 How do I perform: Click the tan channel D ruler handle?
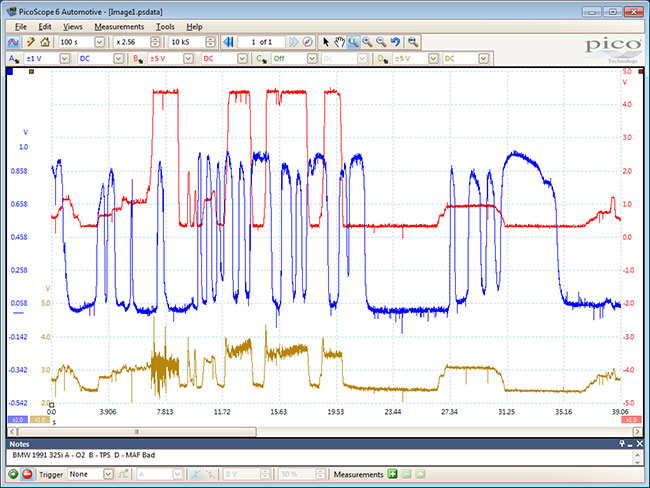point(31,71)
